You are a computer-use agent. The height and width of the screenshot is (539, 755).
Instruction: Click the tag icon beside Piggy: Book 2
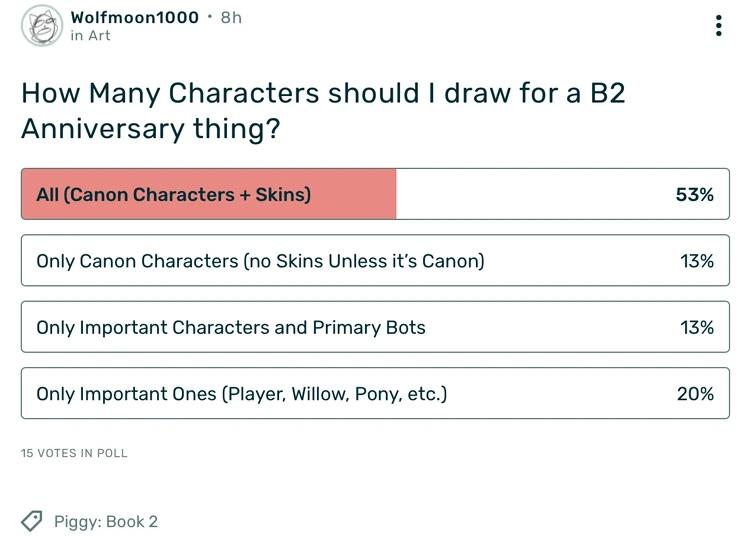tap(32, 521)
